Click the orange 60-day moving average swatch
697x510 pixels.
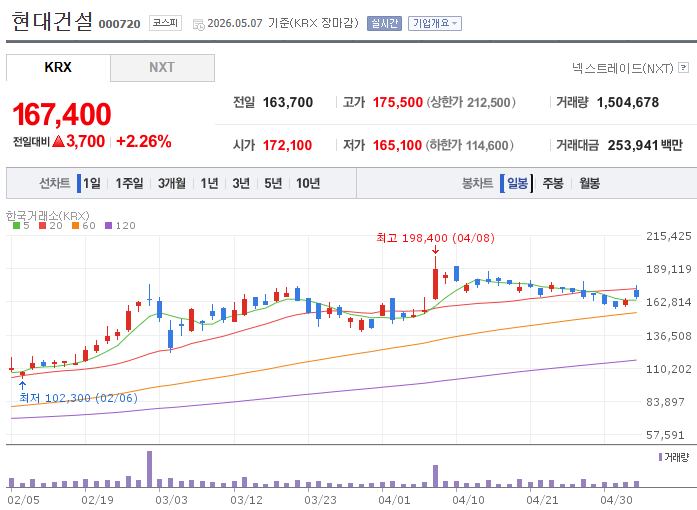point(76,225)
